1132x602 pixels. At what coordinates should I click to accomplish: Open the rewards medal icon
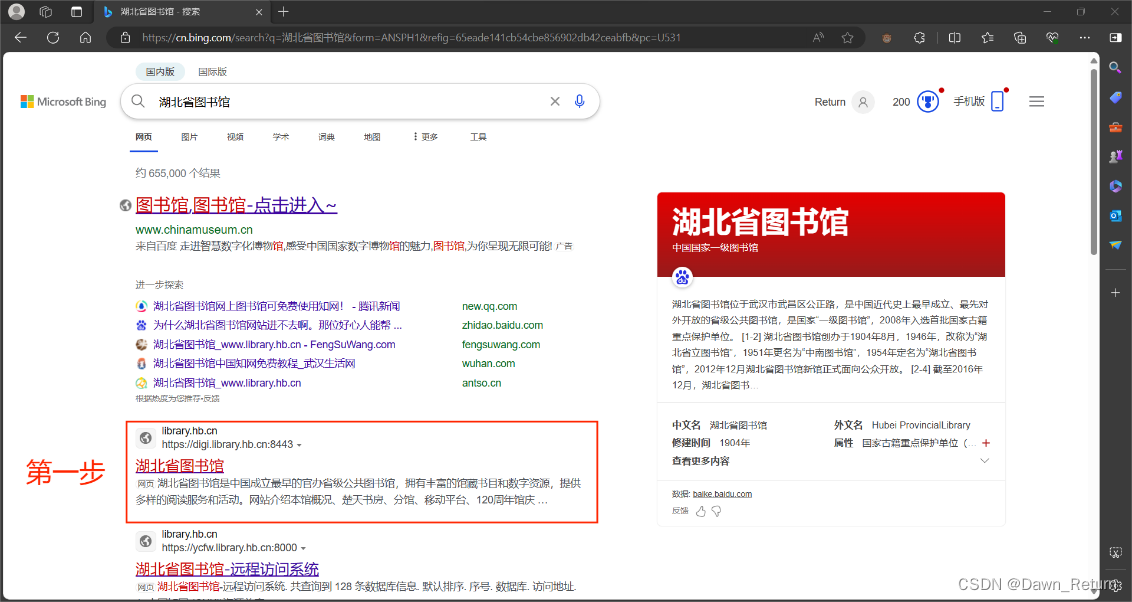pyautogui.click(x=928, y=102)
